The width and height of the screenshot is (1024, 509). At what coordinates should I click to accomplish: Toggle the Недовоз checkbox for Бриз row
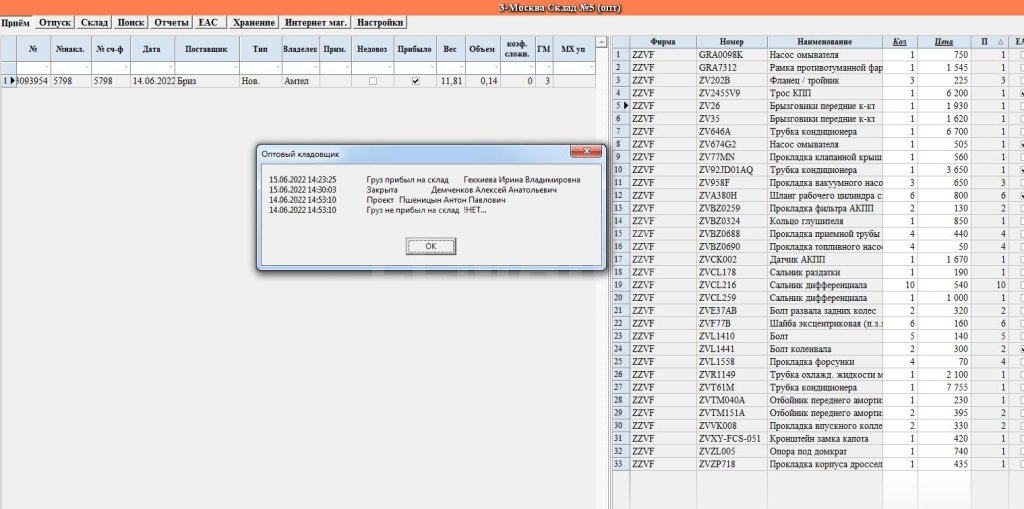coord(372,81)
